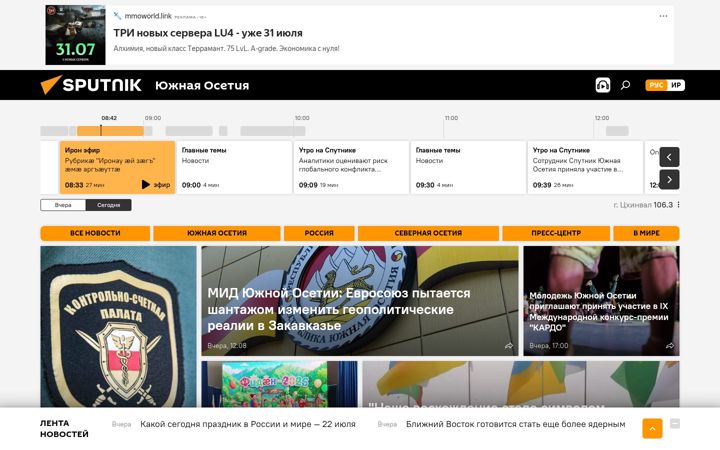Select the 09:00 Главные темы program card
Viewport: 720px width, 450px height.
(x=234, y=167)
